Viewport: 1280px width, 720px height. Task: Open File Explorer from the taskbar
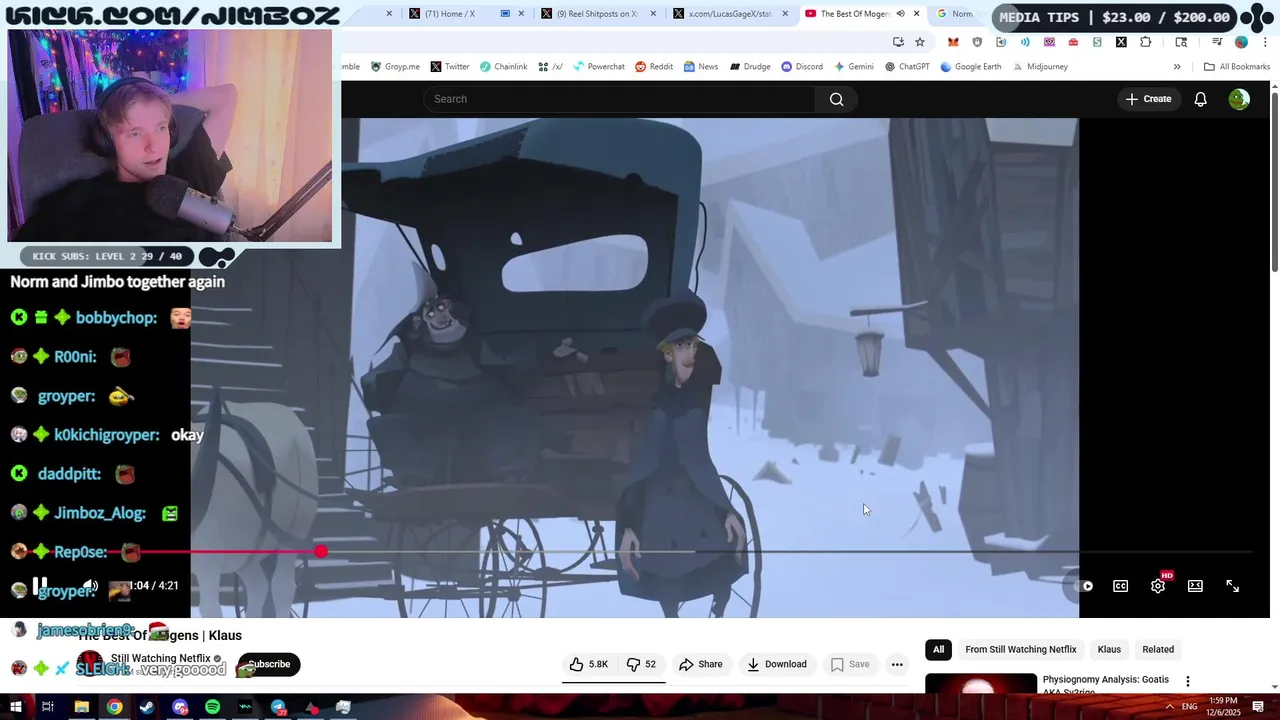tap(82, 707)
